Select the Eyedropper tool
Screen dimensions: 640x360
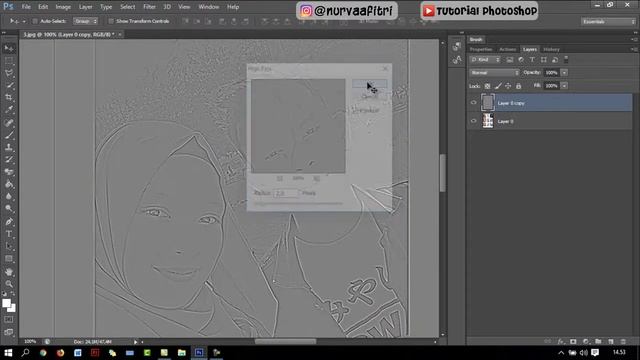click(9, 110)
